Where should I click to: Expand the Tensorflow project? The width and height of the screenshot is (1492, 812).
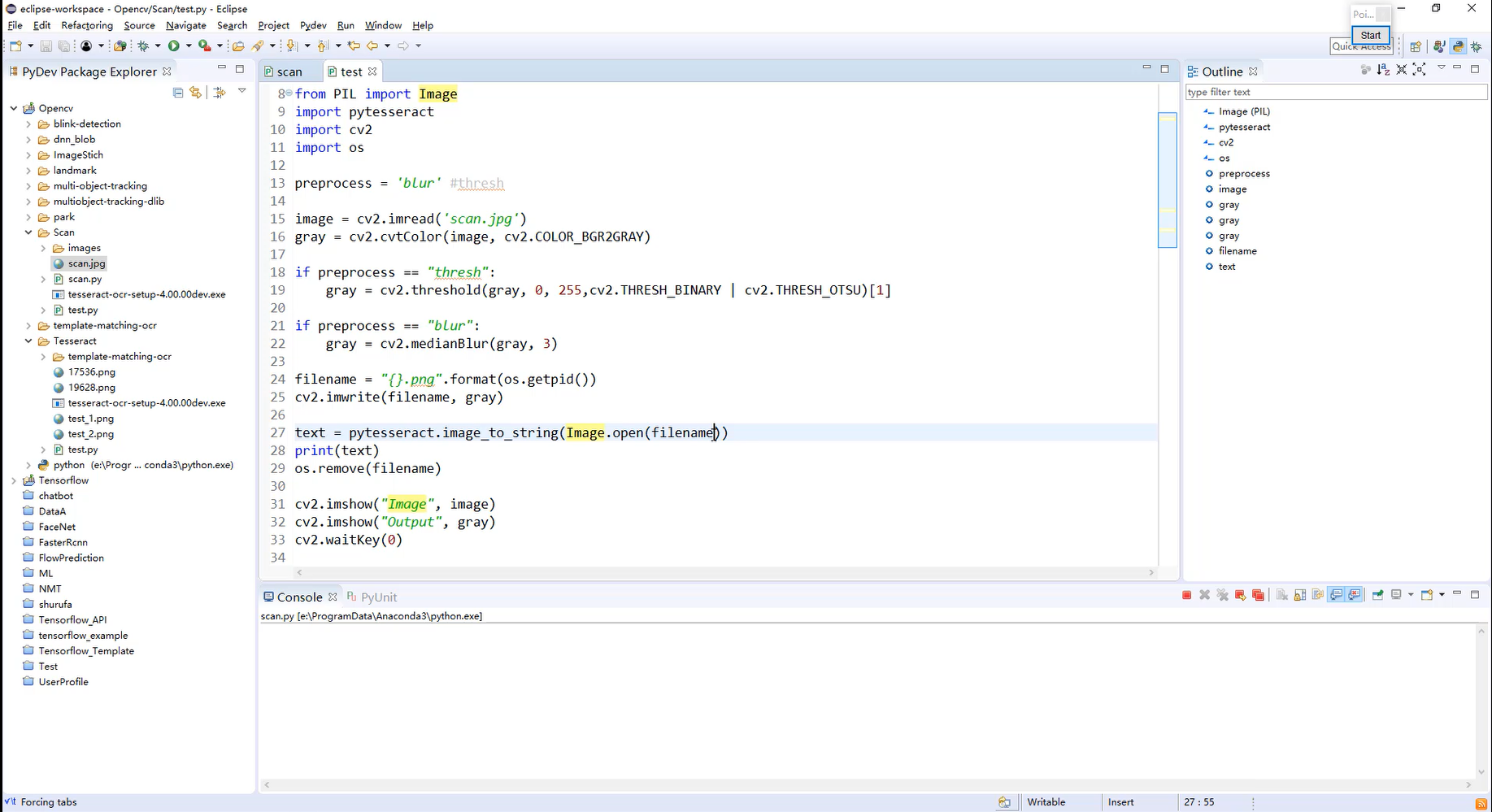14,480
